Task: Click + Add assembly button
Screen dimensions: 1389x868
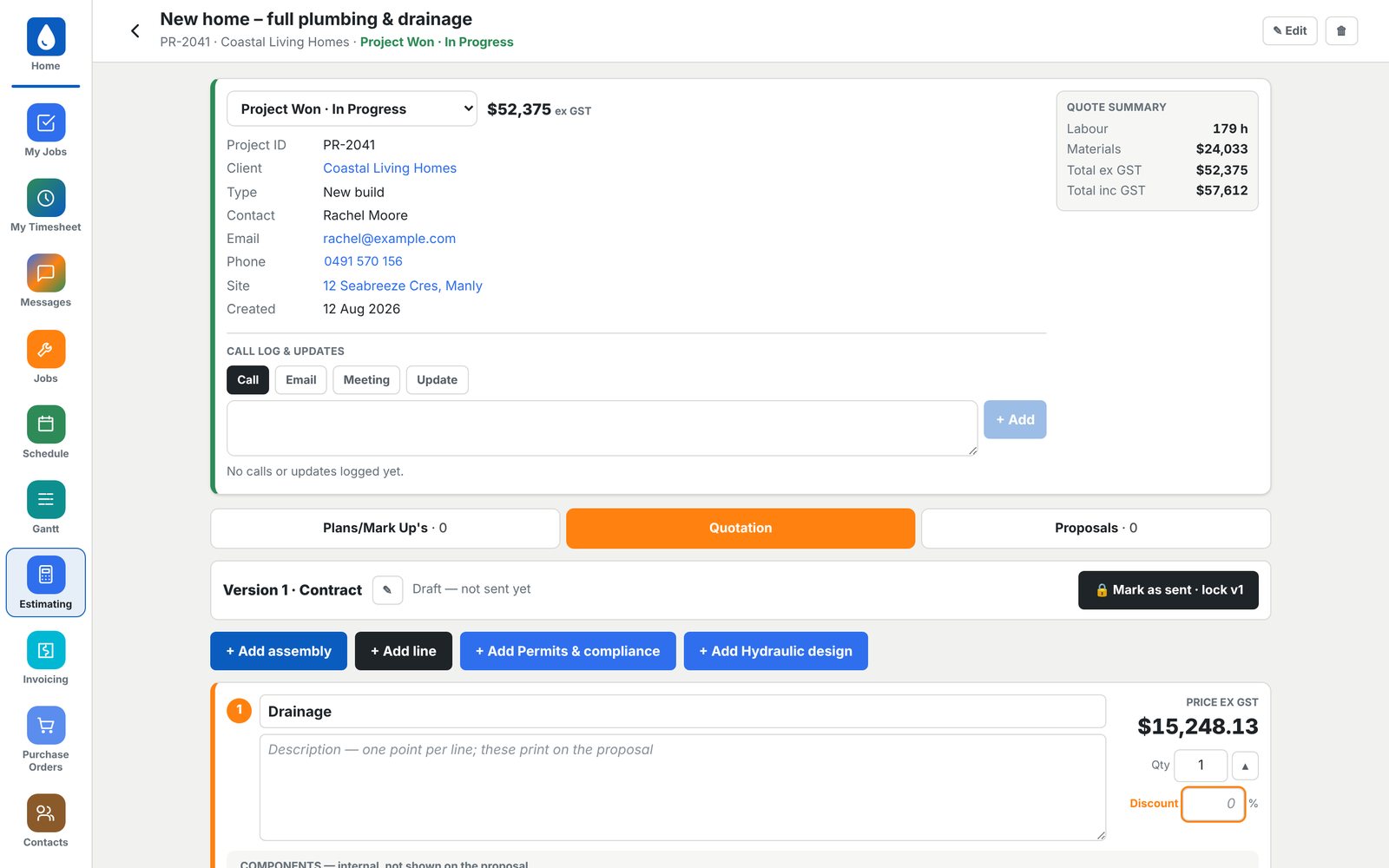Action: pos(279,651)
